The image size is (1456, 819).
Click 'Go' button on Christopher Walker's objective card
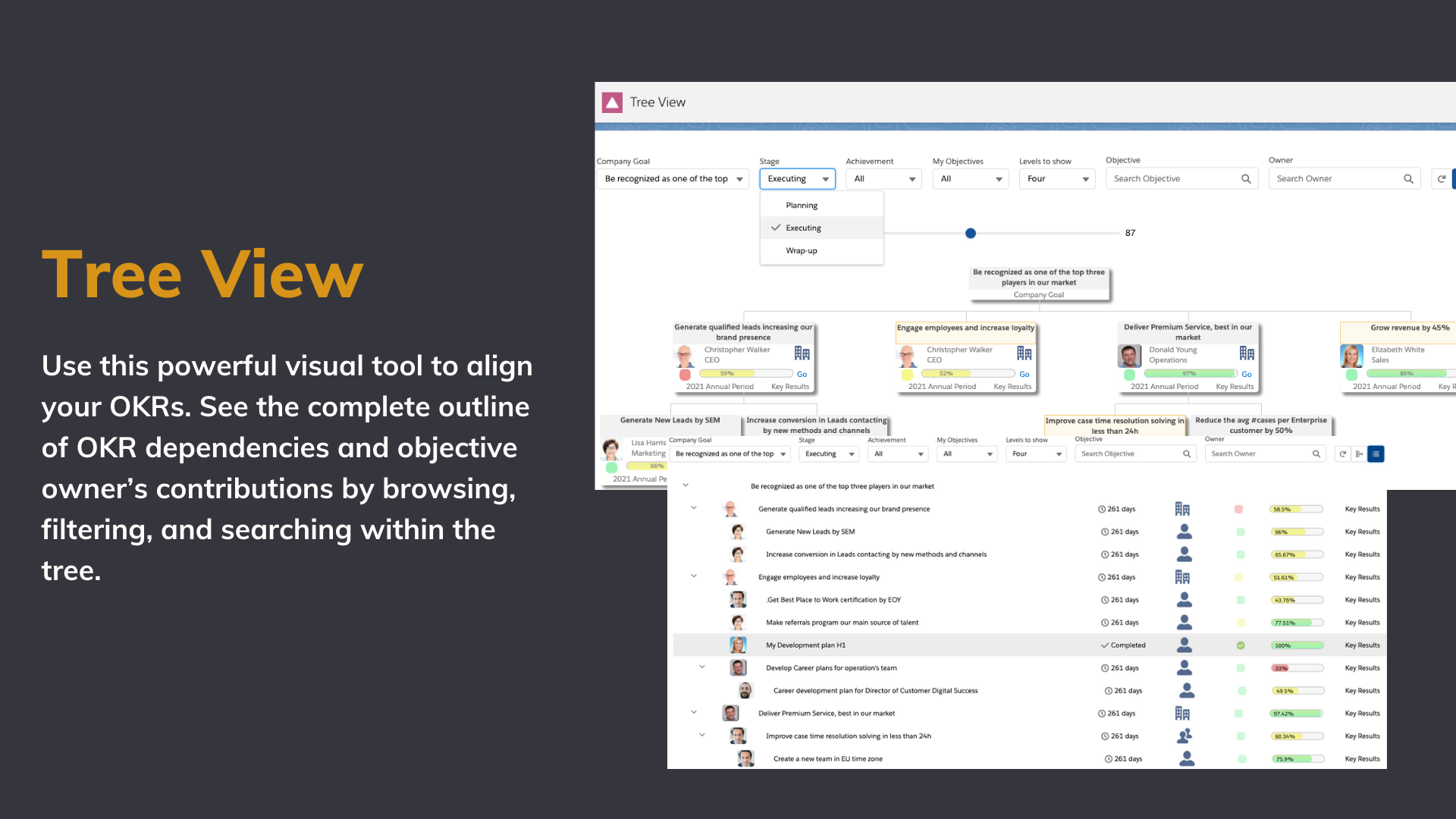[x=799, y=373]
